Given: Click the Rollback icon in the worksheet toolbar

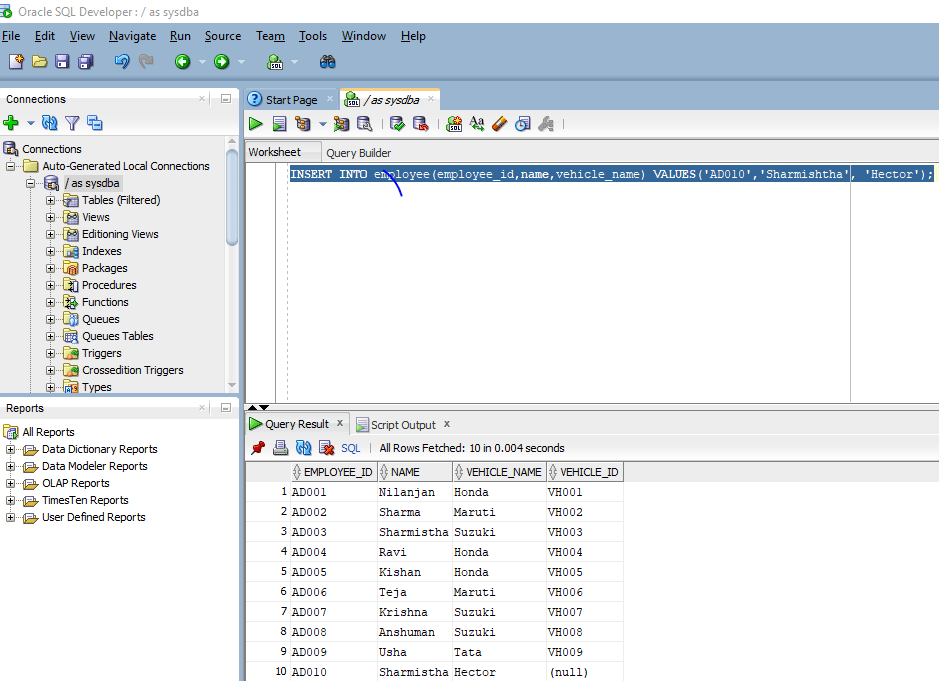Looking at the screenshot, I should pos(420,124).
